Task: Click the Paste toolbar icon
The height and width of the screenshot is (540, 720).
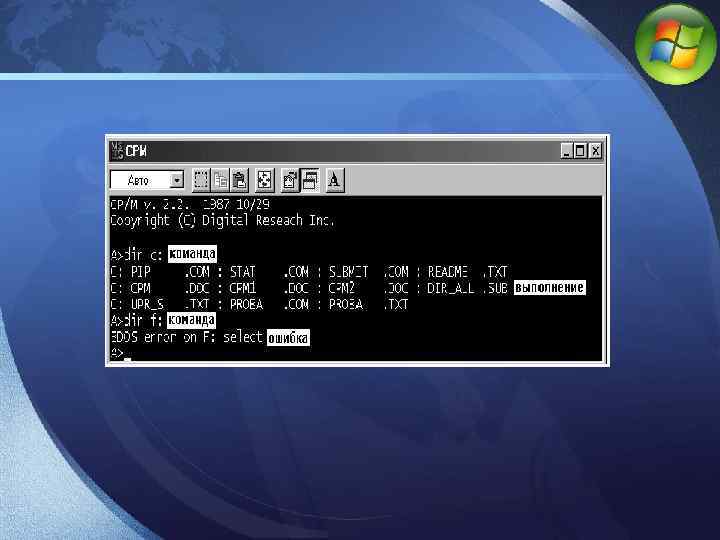Action: tap(239, 180)
